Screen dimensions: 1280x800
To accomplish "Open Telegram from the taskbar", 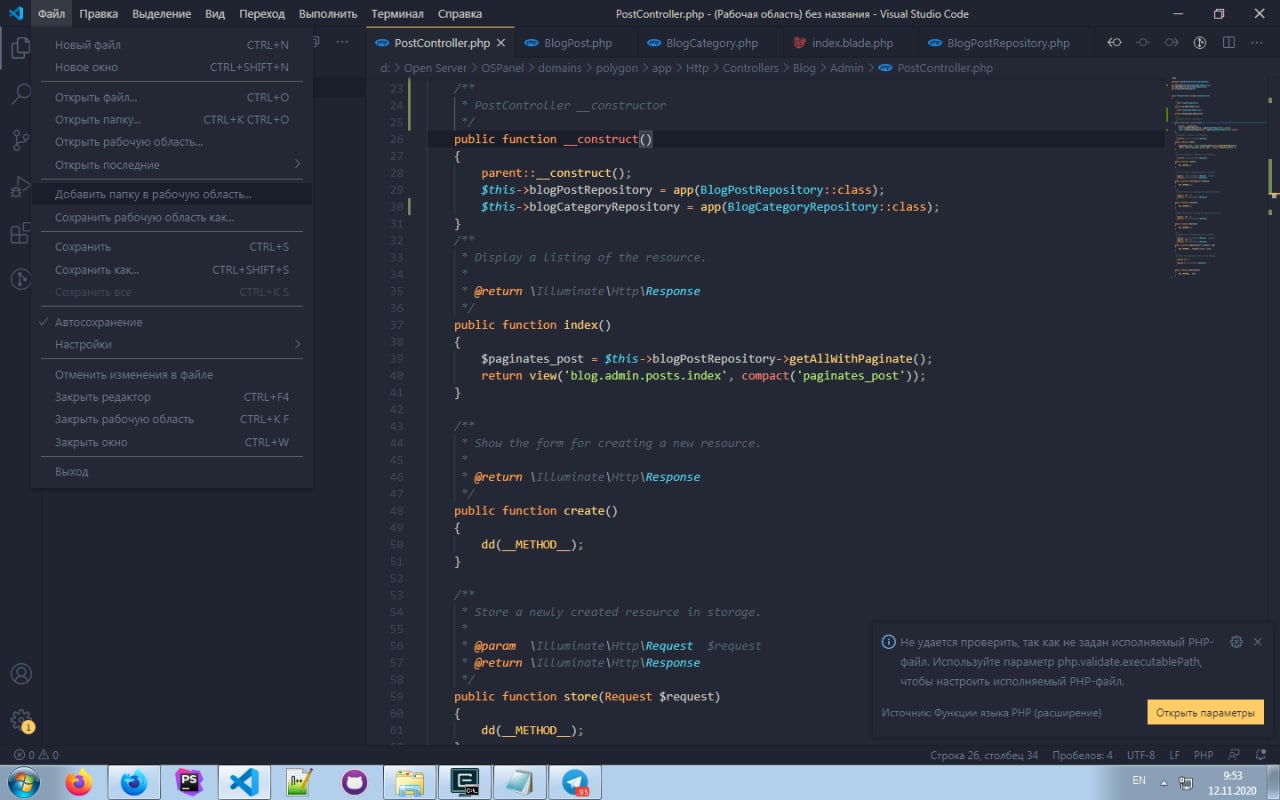I will [x=574, y=782].
